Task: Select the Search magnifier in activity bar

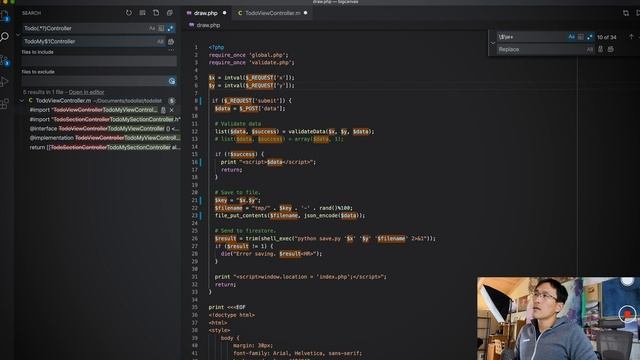Action: [x=4, y=37]
